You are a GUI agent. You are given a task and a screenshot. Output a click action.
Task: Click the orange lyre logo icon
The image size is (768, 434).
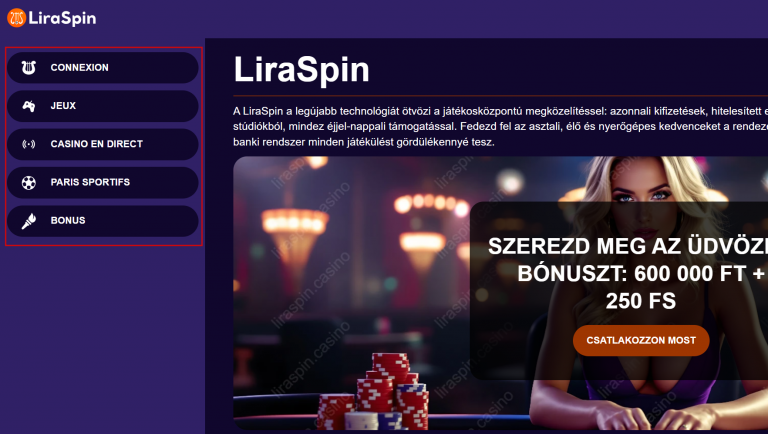point(16,18)
